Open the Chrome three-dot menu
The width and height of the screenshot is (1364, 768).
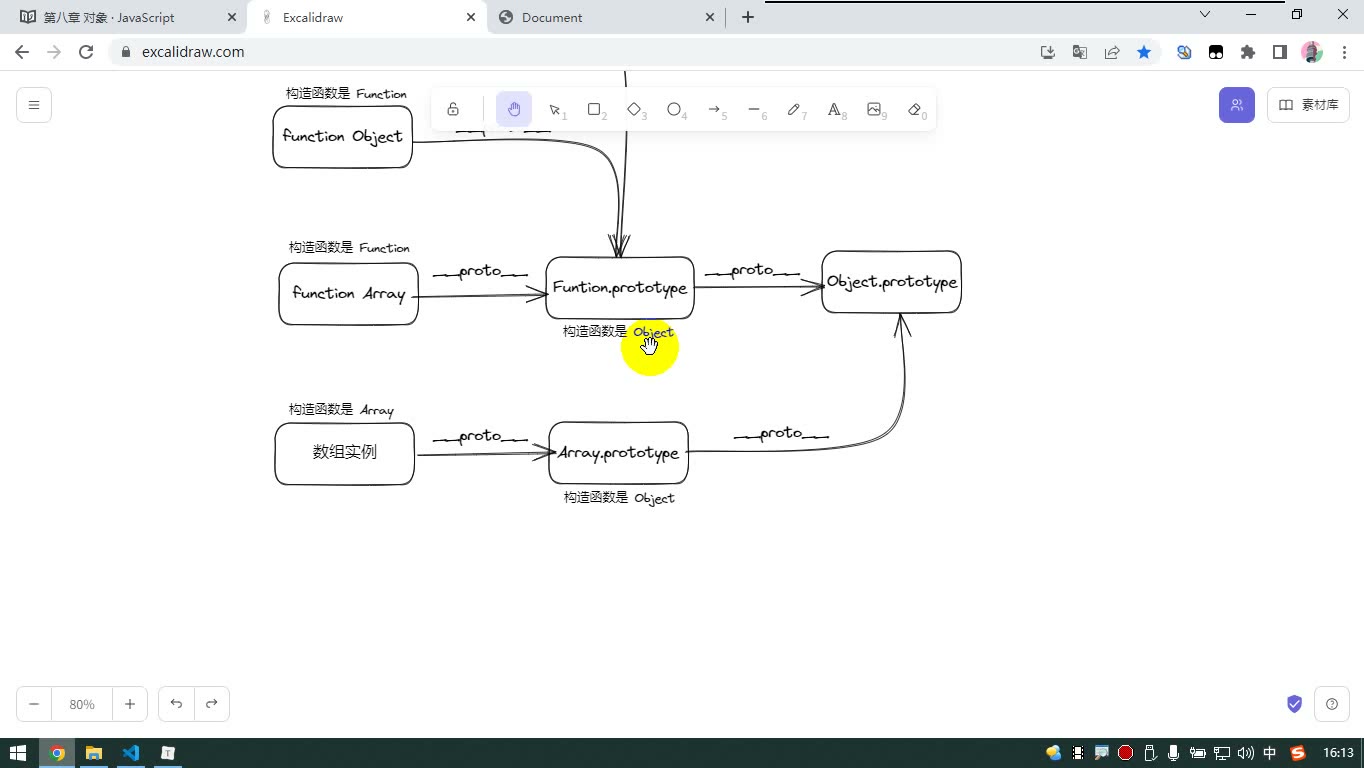1343,52
